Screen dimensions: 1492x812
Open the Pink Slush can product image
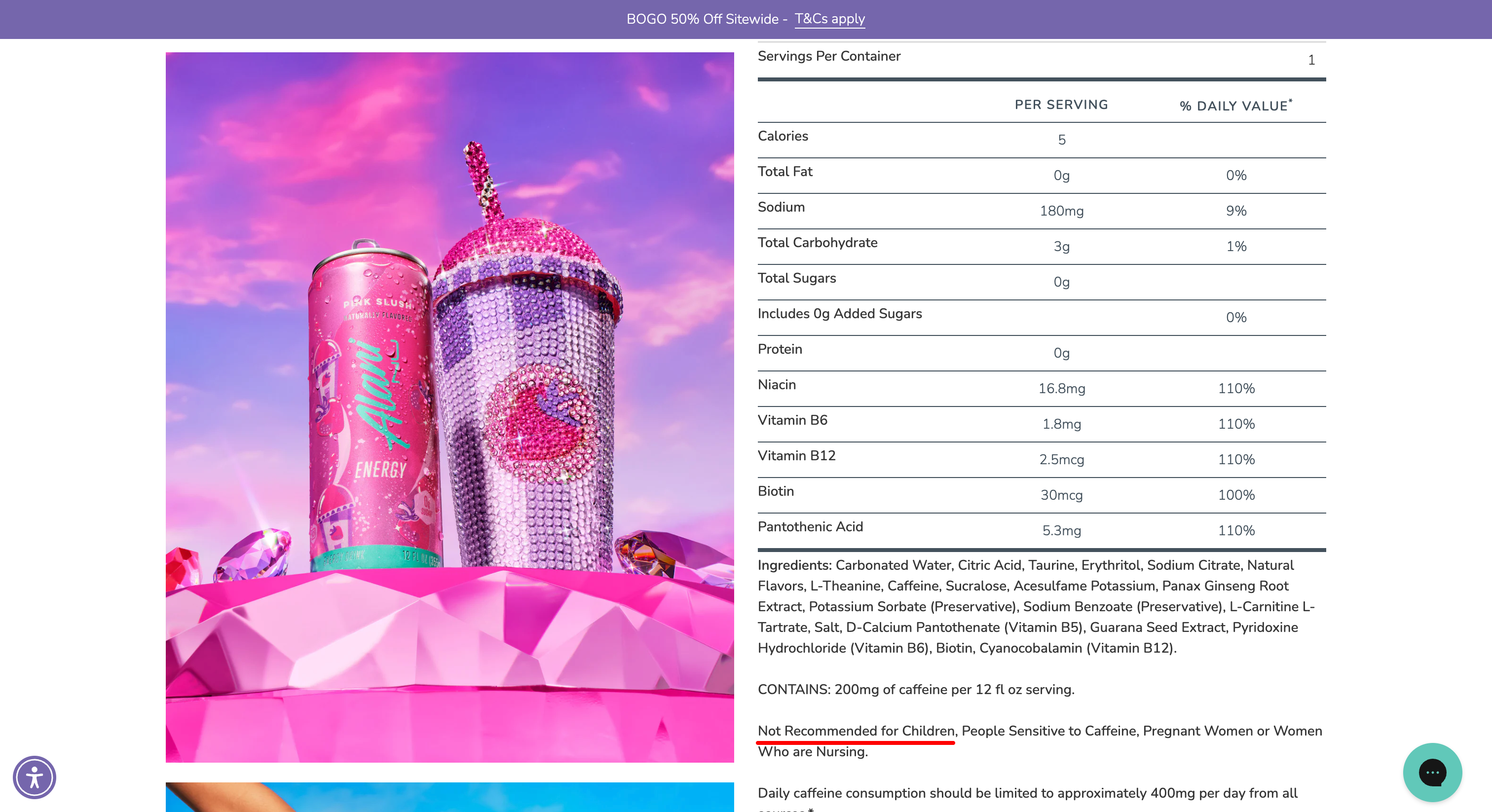tap(449, 407)
